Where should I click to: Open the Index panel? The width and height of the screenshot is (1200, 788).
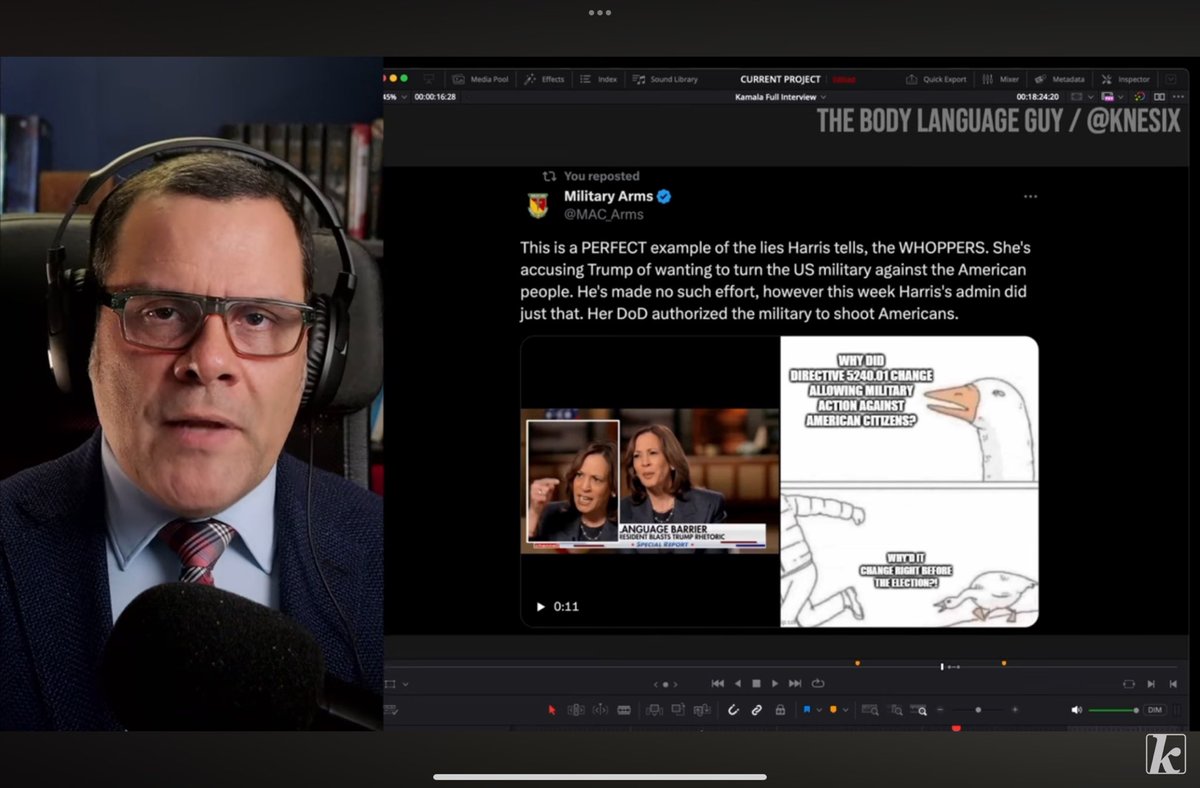[x=599, y=79]
